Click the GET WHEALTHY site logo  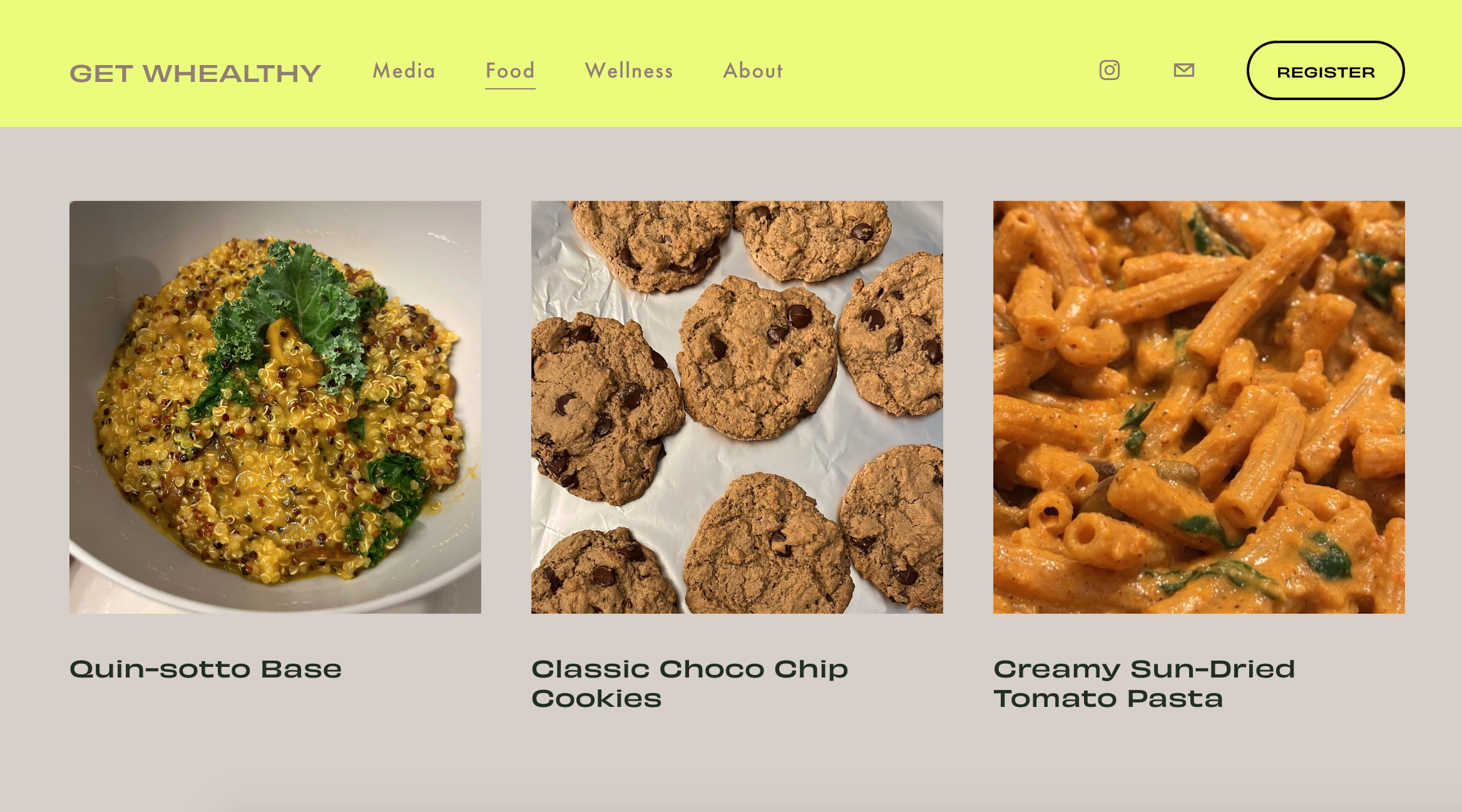[195, 73]
